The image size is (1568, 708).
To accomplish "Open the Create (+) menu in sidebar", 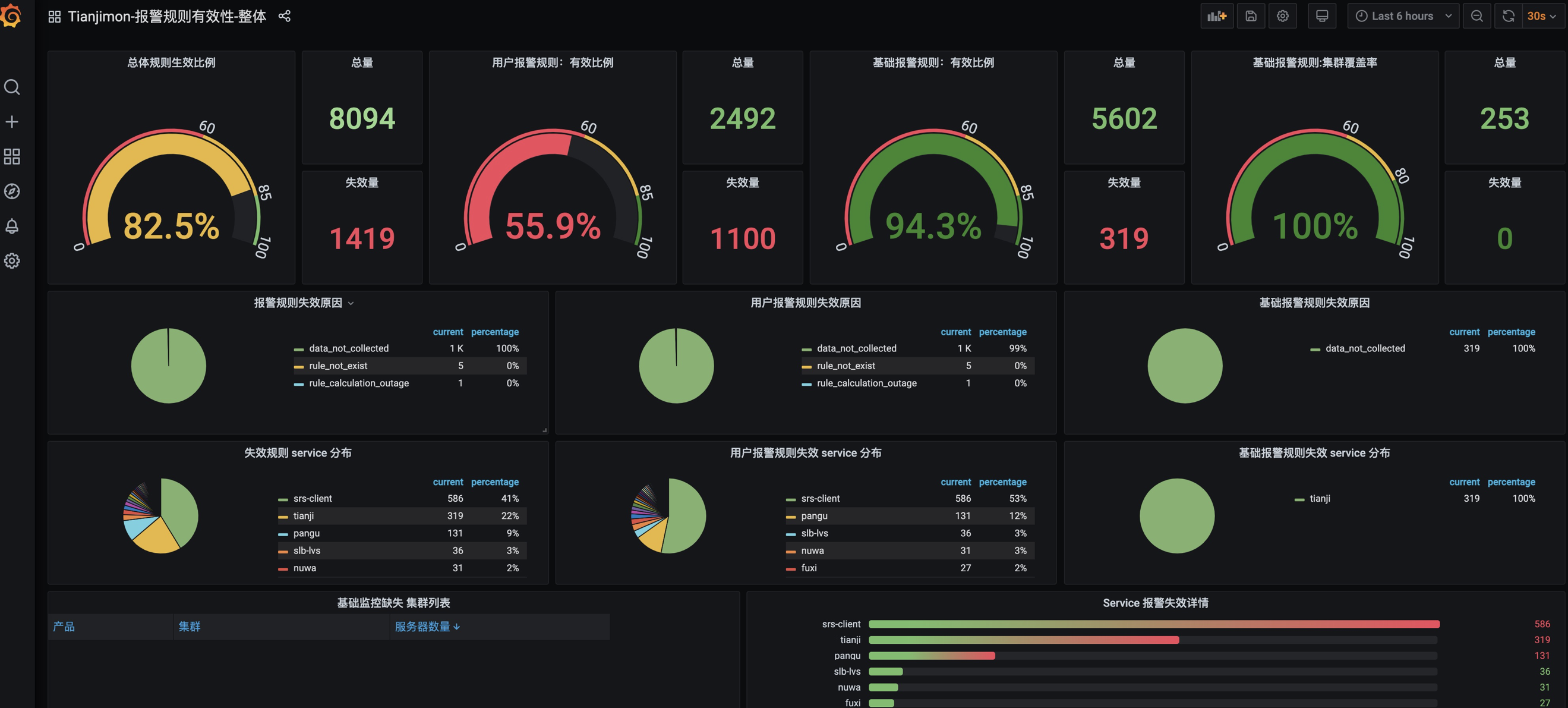I will coord(11,121).
